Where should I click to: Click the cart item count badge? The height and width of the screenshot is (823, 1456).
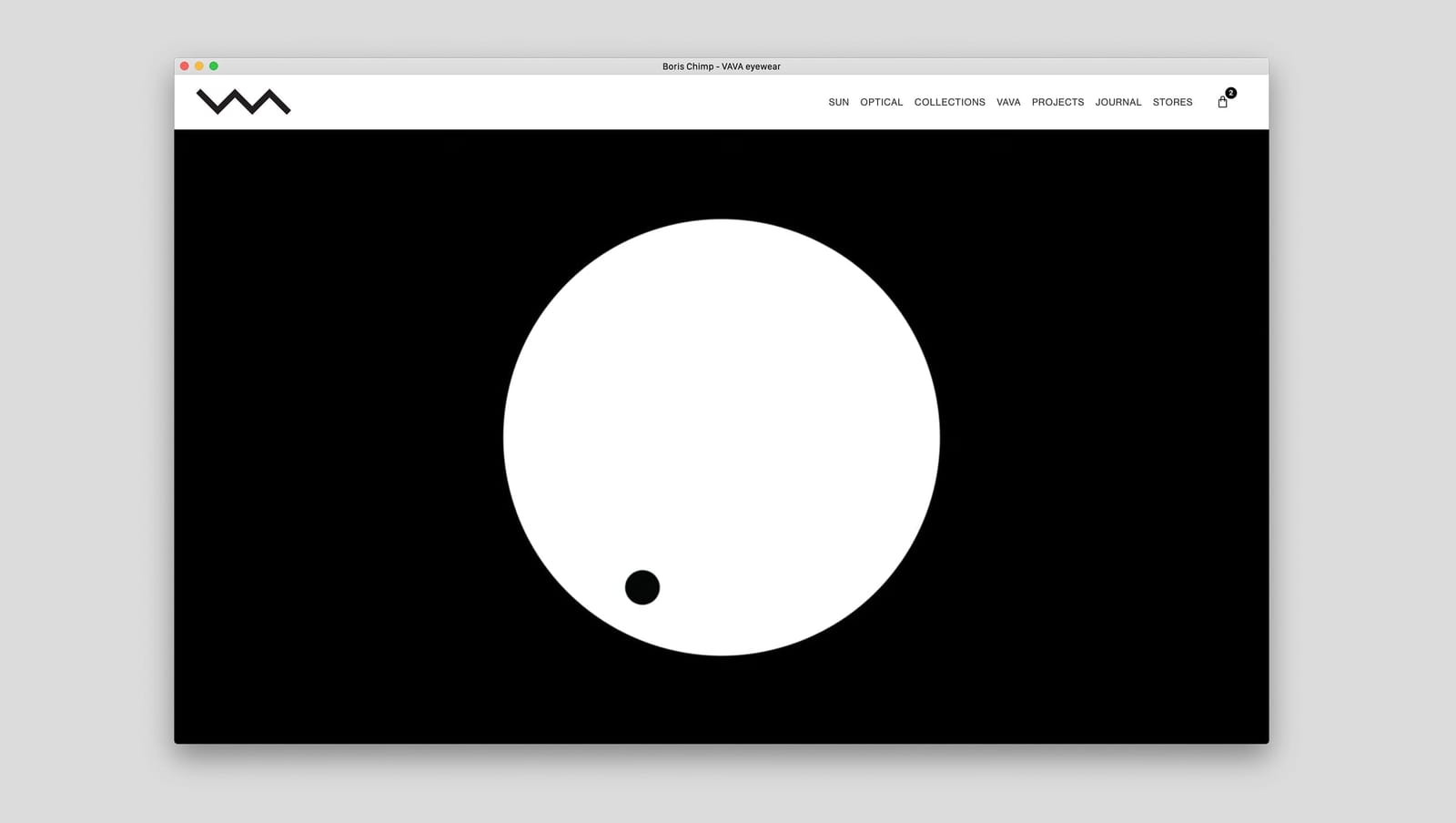1230,93
